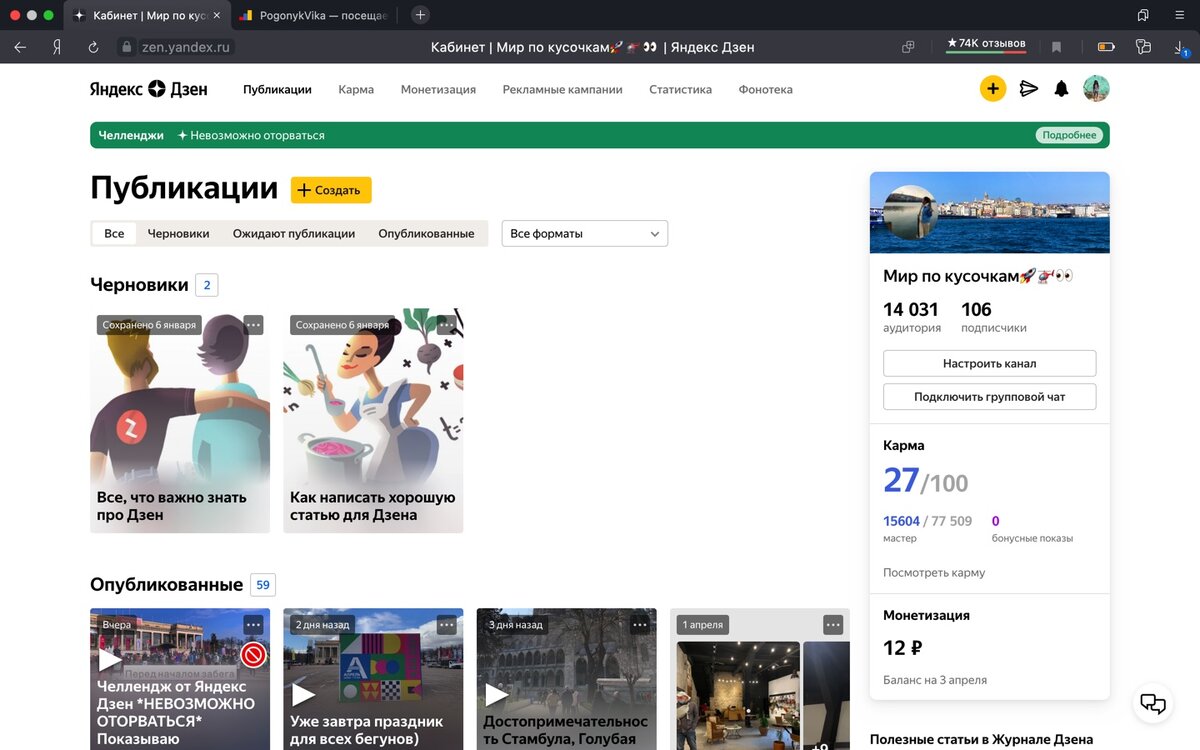Screen dimensions: 1200x750
Task: Open the Карма navigation item
Action: click(x=356, y=89)
